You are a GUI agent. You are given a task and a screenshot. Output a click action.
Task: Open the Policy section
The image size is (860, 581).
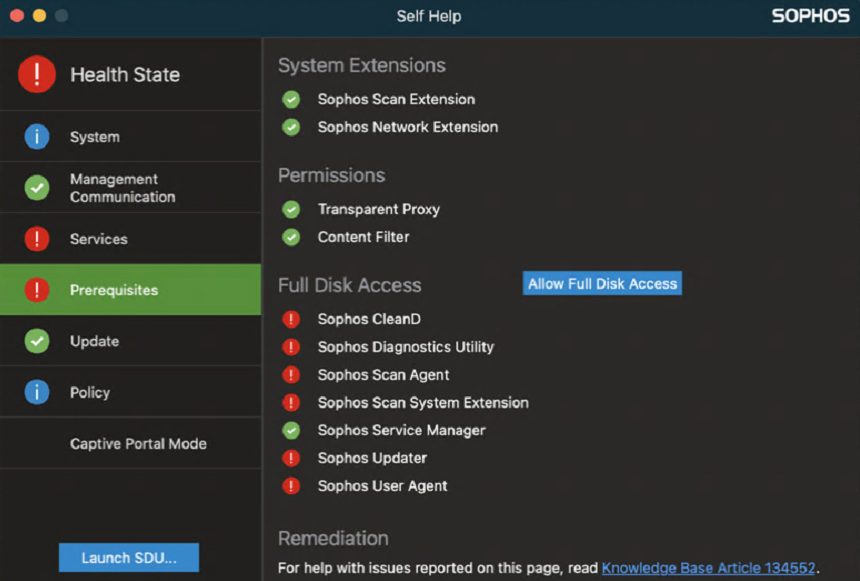(x=131, y=392)
